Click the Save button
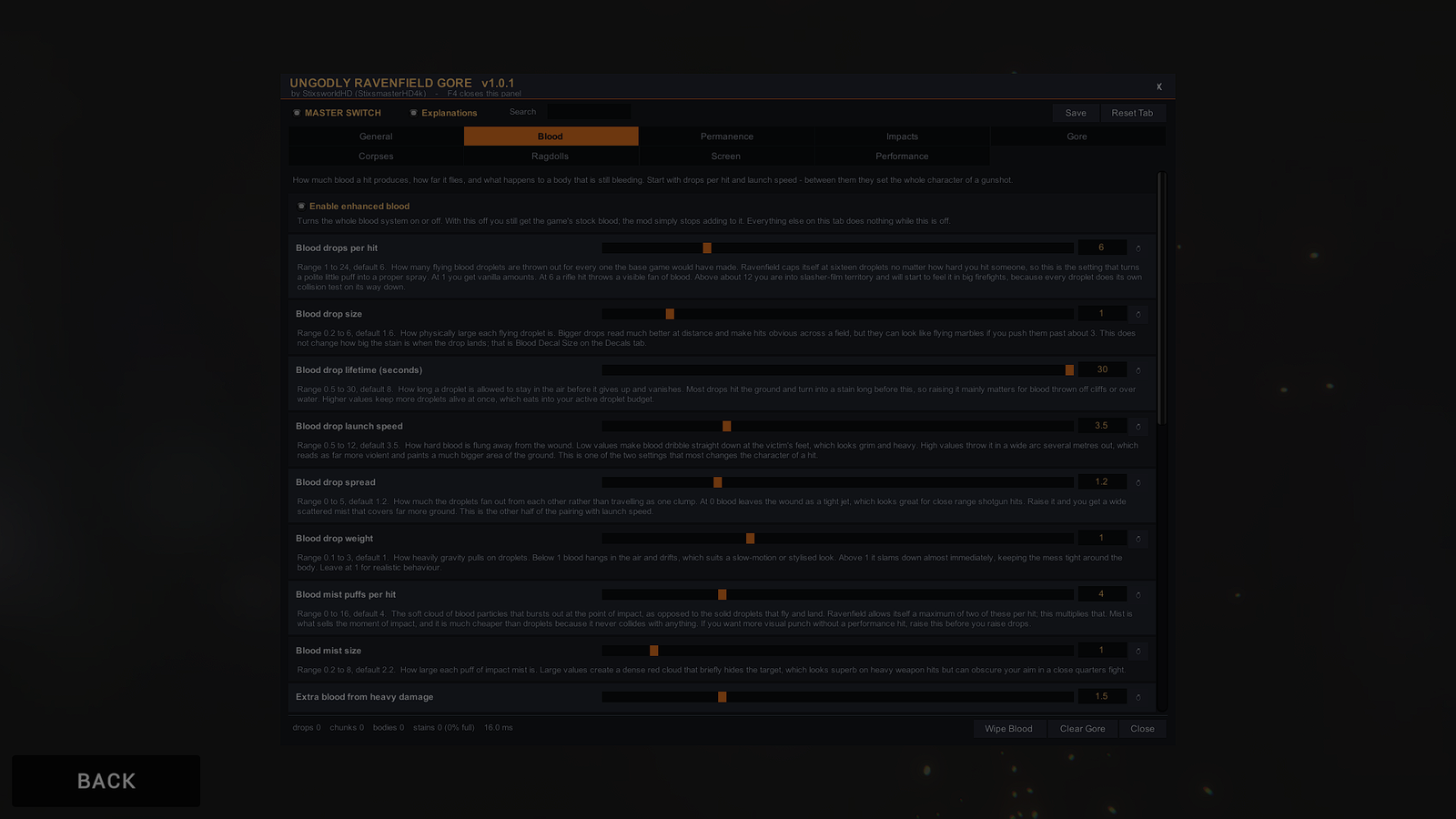 point(1076,113)
